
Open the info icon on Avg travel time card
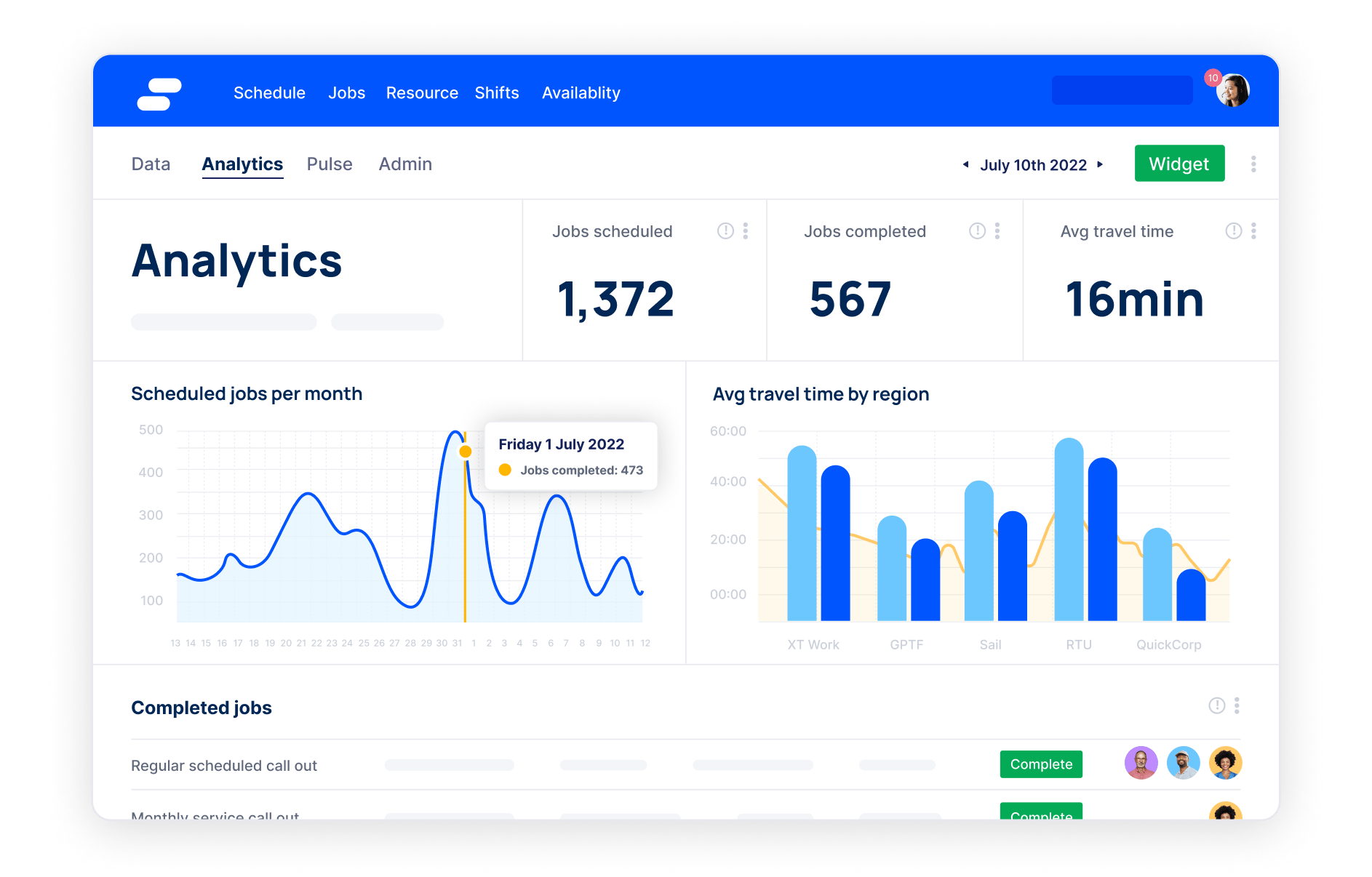[1234, 231]
